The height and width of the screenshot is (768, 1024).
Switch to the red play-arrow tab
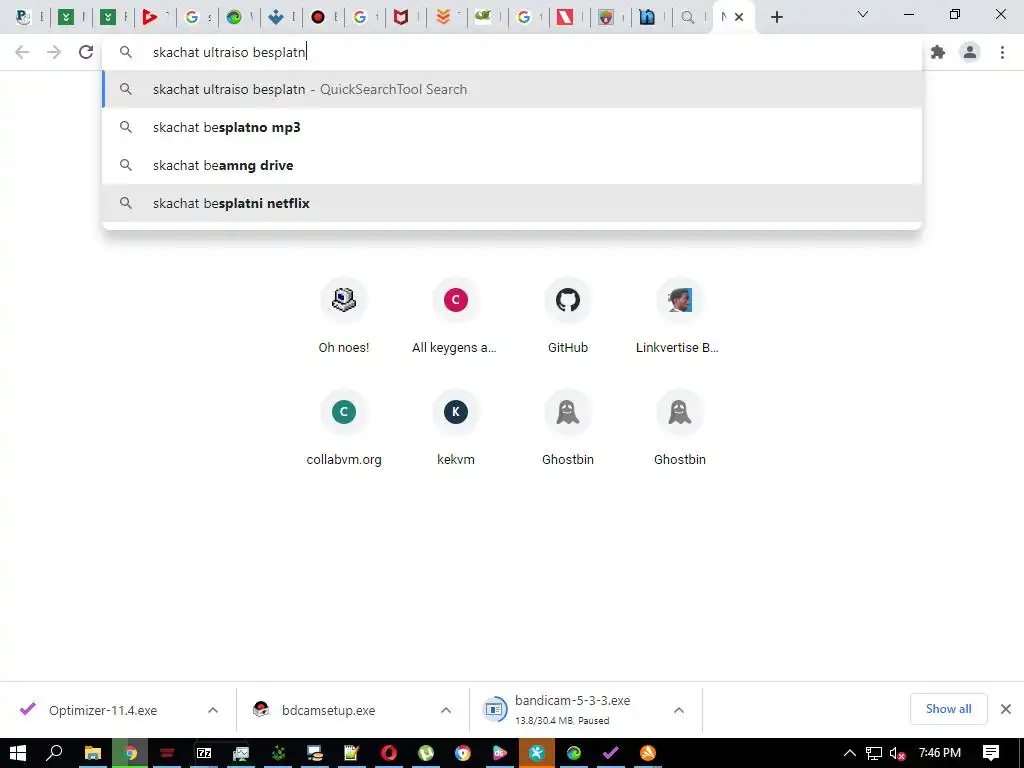point(150,17)
